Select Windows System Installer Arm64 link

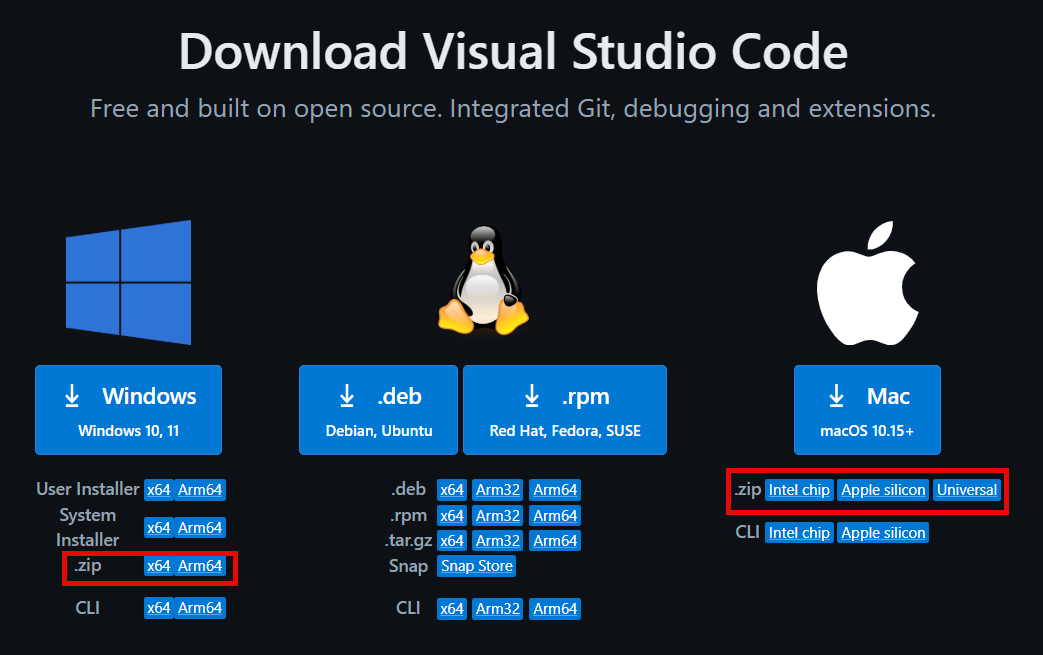click(x=200, y=528)
